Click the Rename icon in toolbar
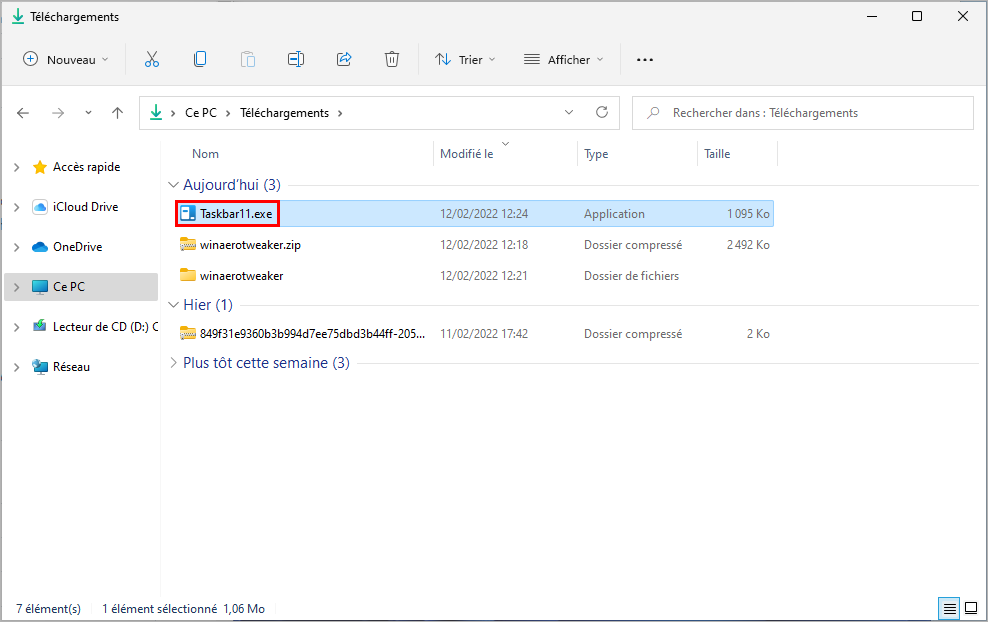Image resolution: width=988 pixels, height=622 pixels. (296, 59)
